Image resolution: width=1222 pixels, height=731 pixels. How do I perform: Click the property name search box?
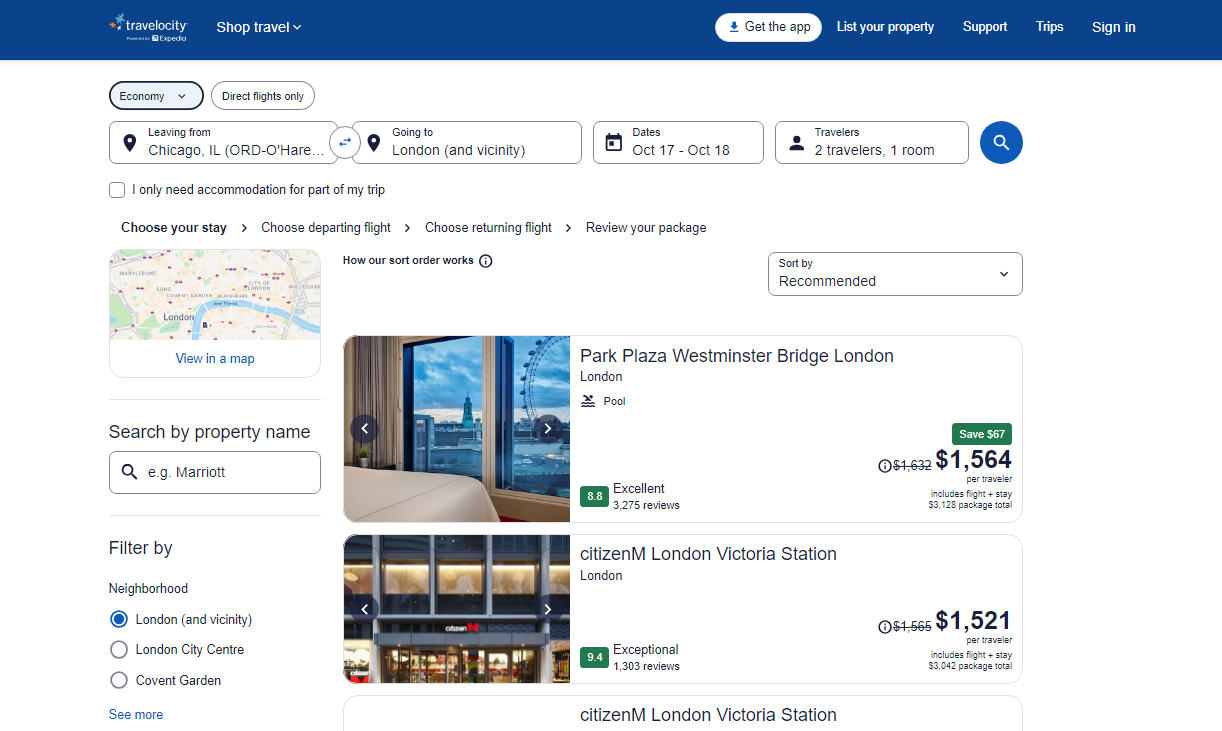pyautogui.click(x=215, y=472)
